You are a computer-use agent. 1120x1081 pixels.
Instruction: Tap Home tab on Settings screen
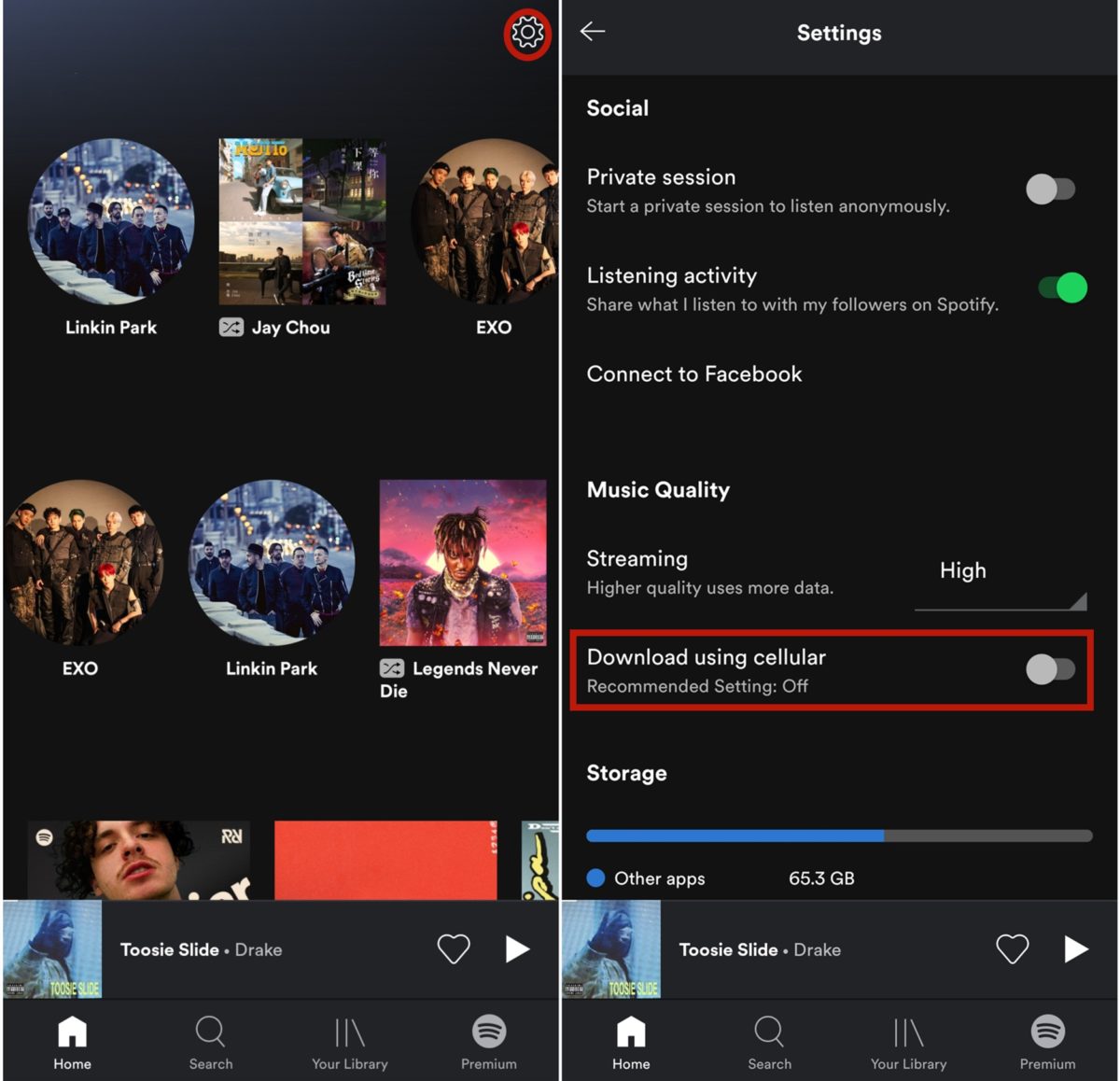click(631, 1043)
